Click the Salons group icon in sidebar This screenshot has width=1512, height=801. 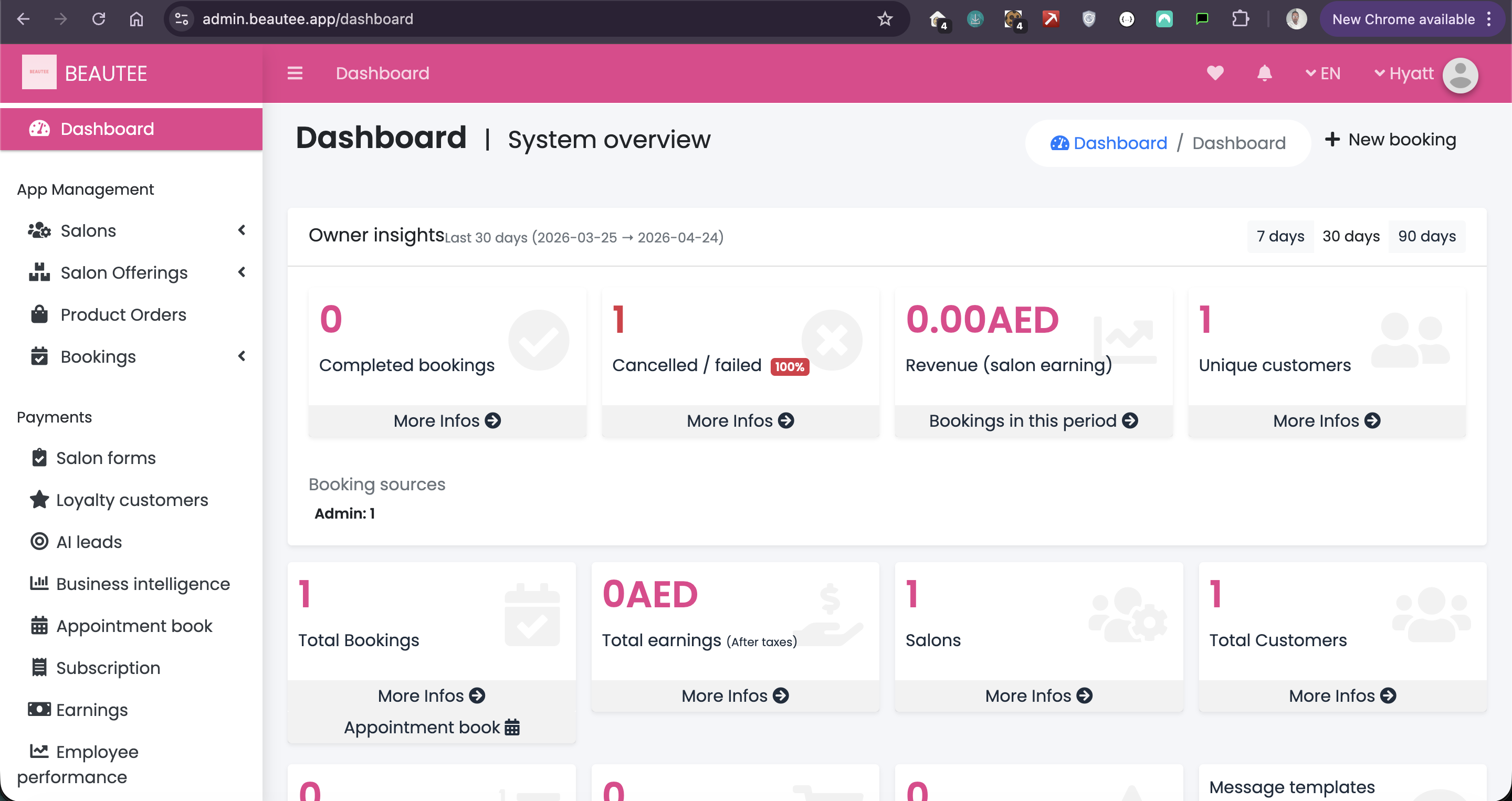point(39,230)
